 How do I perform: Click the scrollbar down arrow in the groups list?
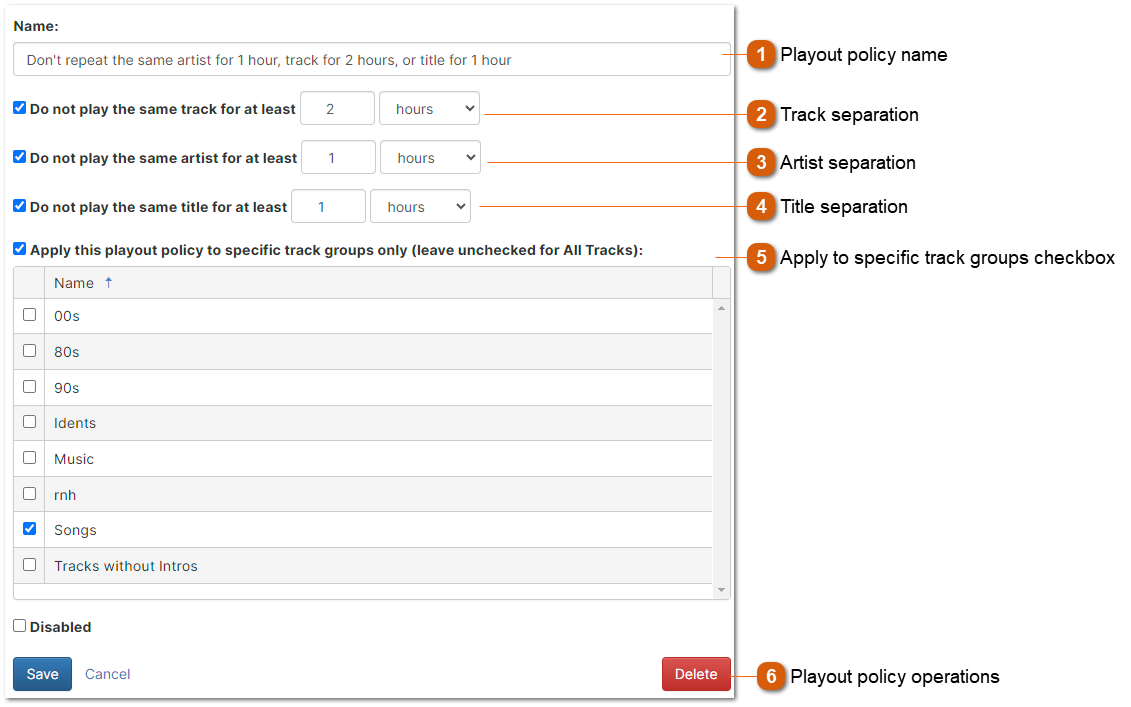722,589
